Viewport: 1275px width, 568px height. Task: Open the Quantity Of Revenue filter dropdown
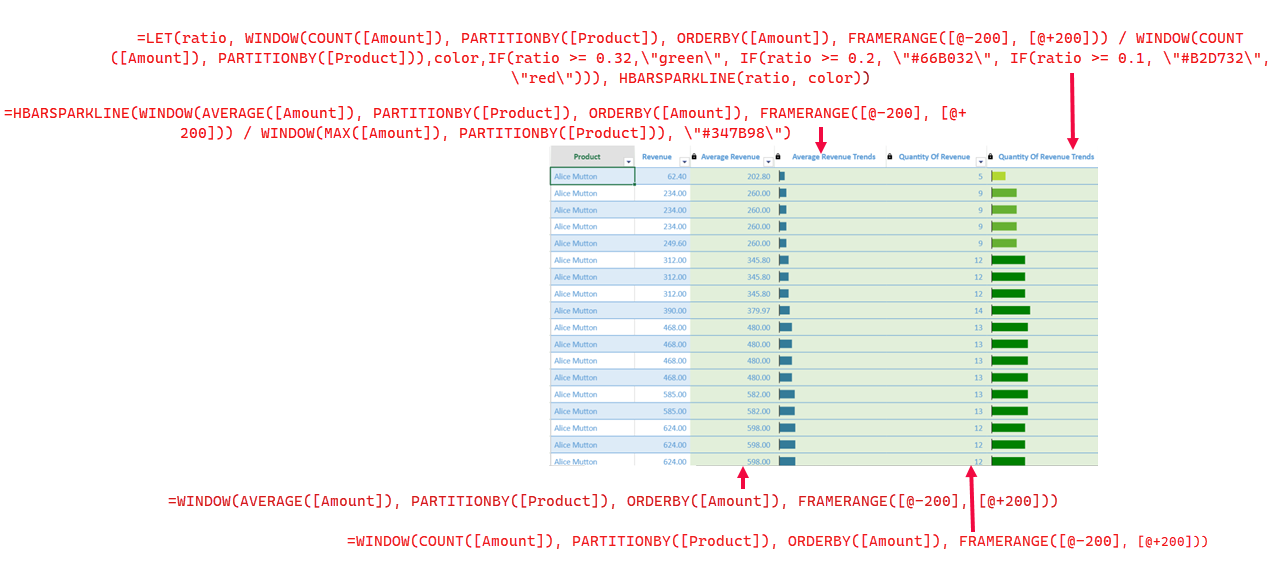[x=981, y=161]
